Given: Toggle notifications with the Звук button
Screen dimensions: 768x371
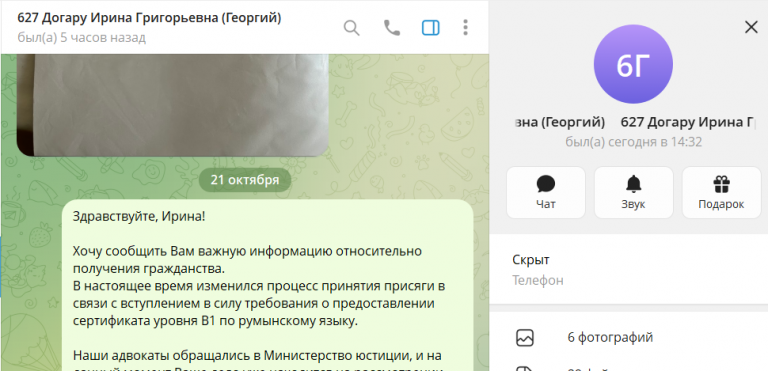Looking at the screenshot, I should click(x=633, y=193).
